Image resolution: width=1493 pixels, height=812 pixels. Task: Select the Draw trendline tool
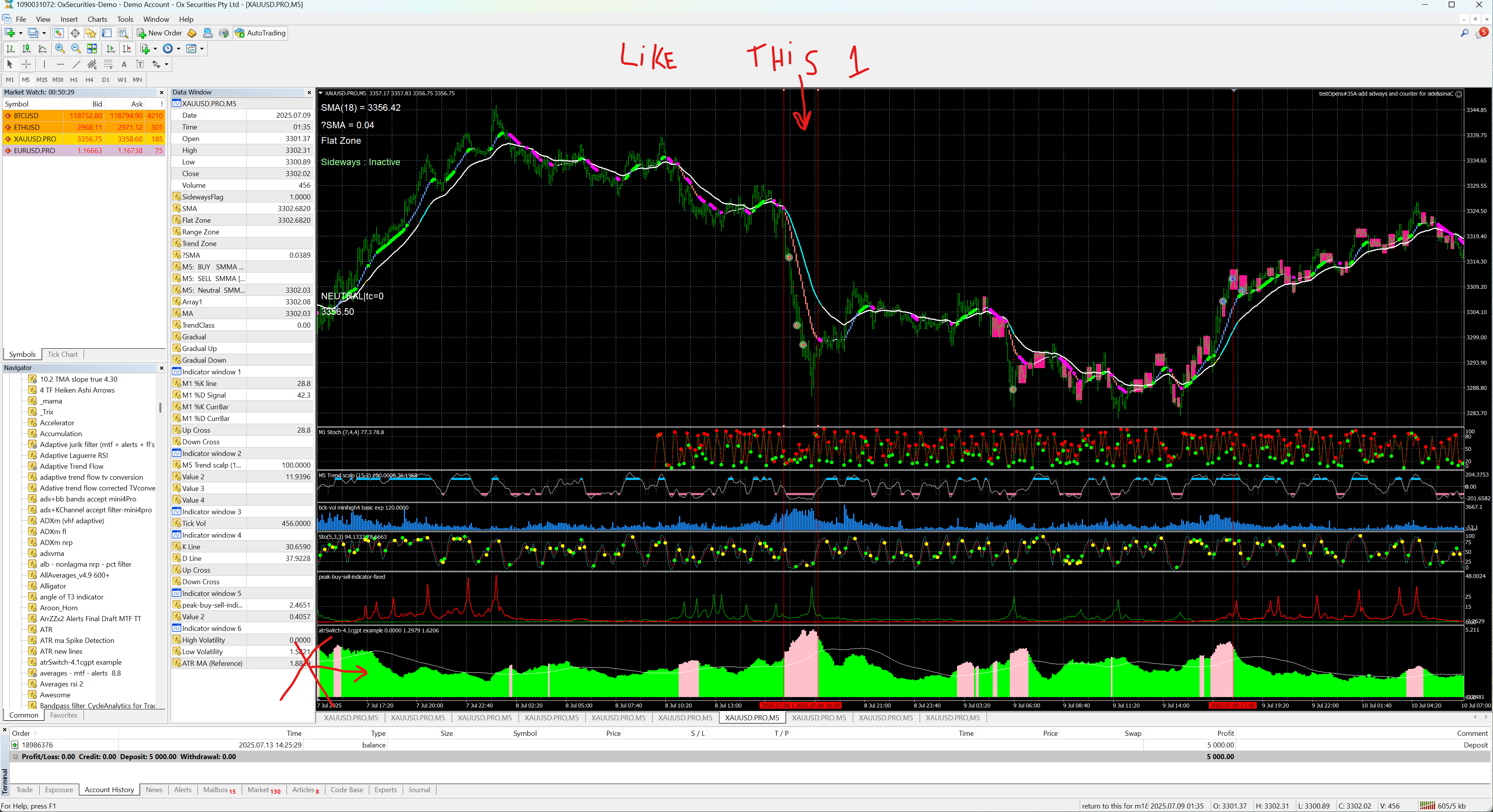pos(76,65)
